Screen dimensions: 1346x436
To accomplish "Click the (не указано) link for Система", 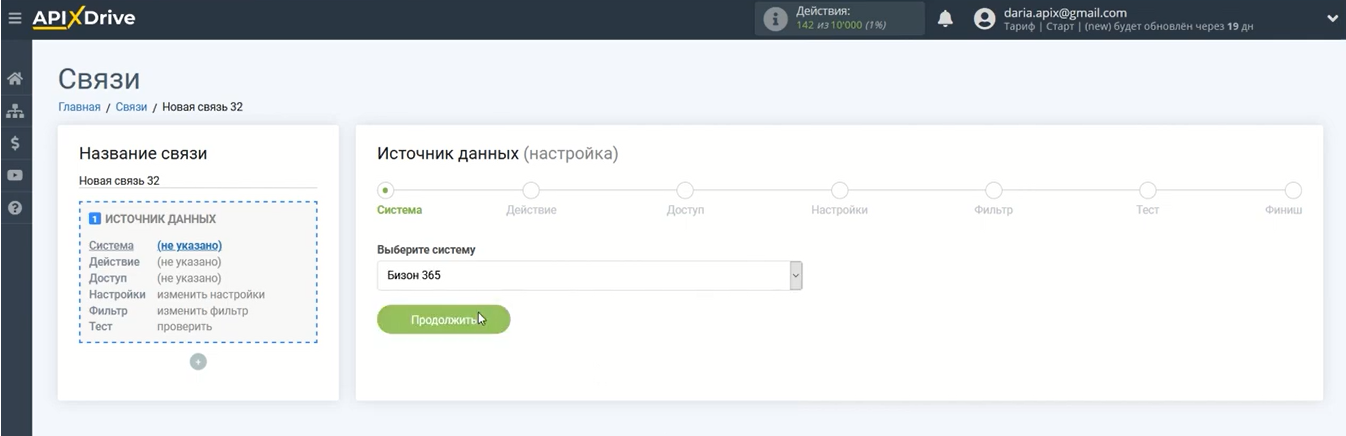I will (189, 245).
